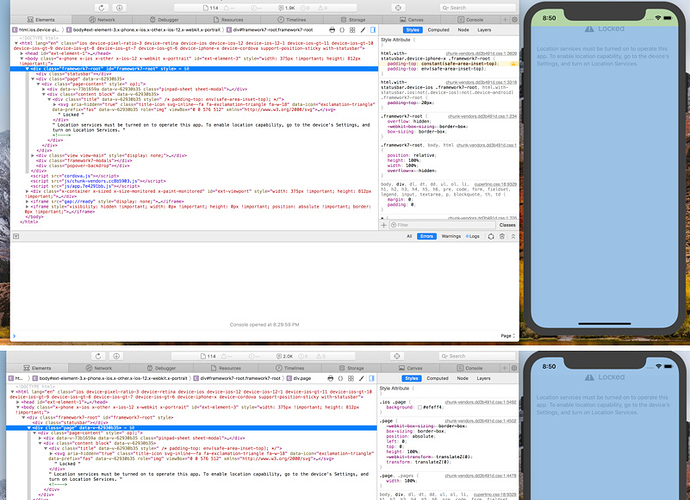Viewport: 690px width, 500px height.
Task: Open the Resources tab in lower inspector
Action: pyautogui.click(x=225, y=368)
